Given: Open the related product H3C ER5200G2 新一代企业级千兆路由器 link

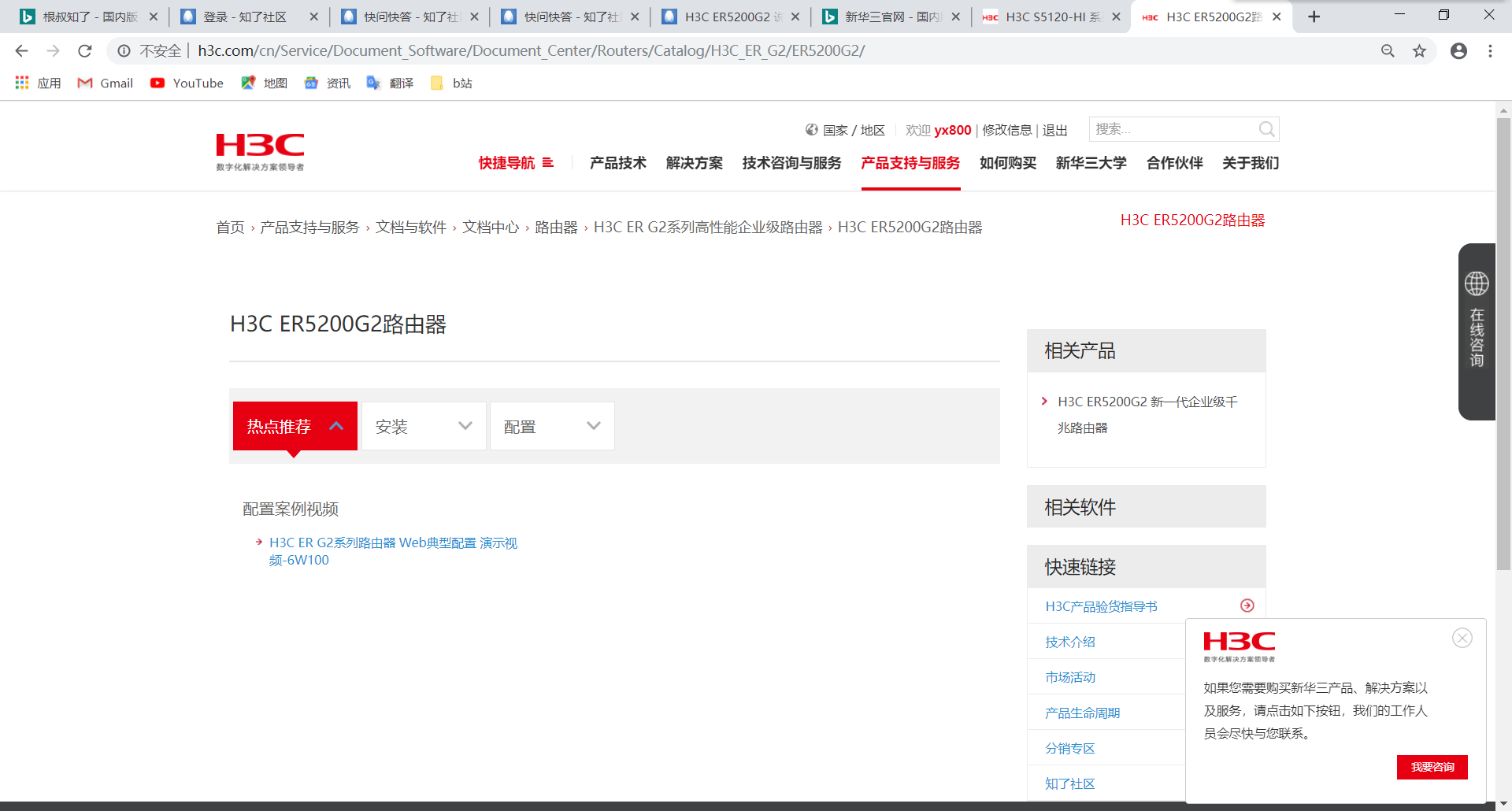Looking at the screenshot, I should (1147, 415).
